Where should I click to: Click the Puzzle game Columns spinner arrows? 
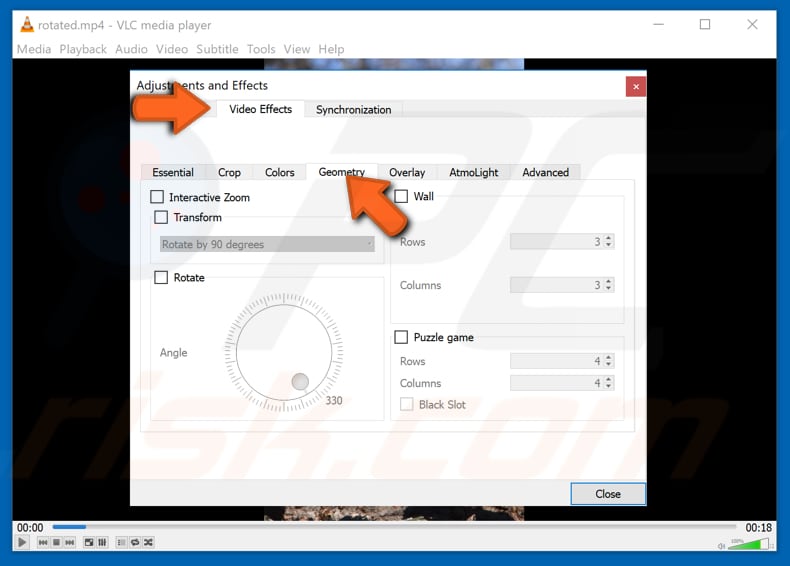[609, 383]
